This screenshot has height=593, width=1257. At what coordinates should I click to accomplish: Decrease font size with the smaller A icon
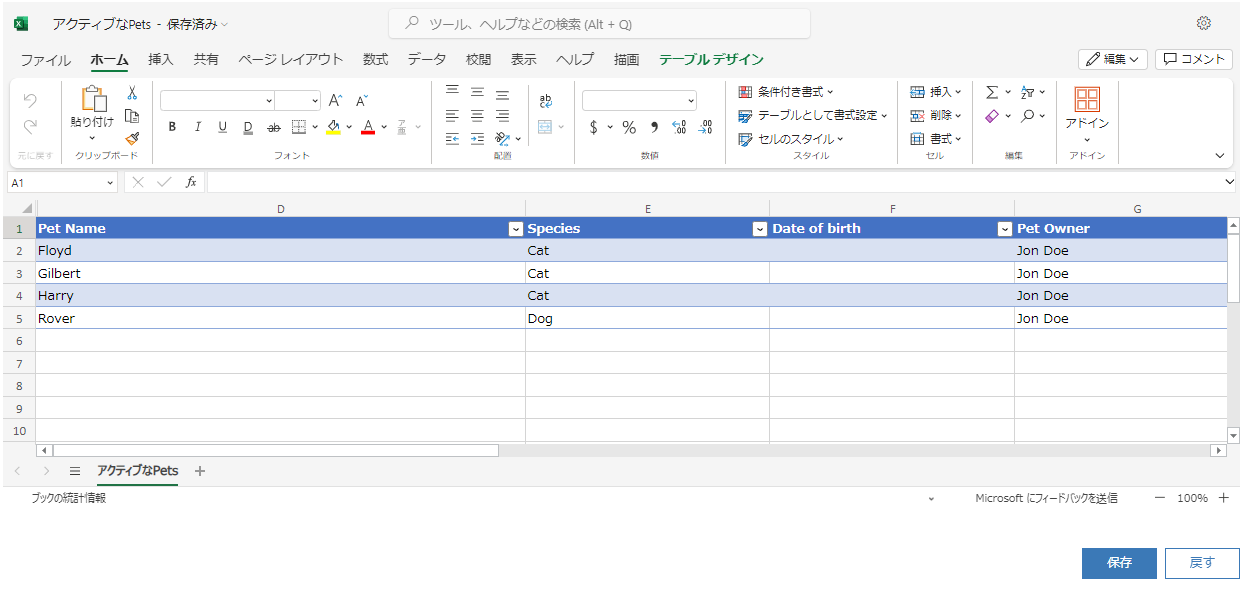click(361, 100)
